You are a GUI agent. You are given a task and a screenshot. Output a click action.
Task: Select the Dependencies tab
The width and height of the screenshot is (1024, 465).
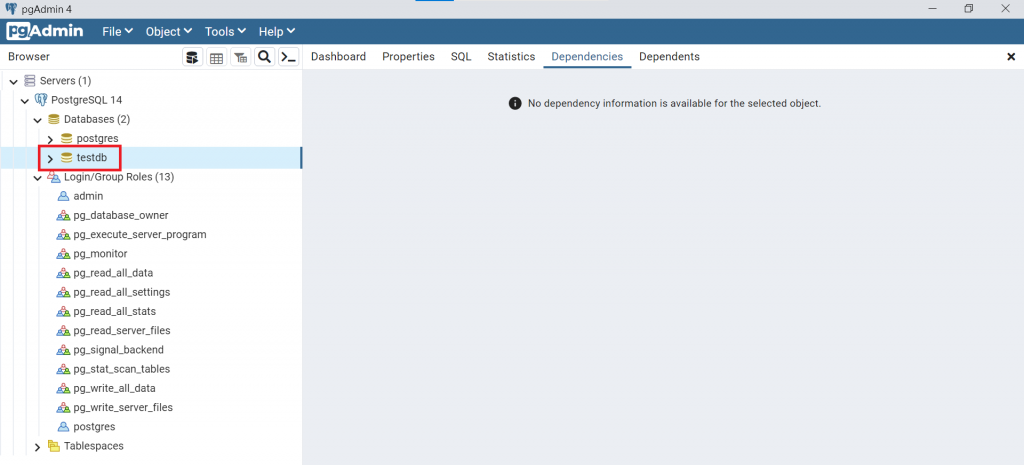tap(587, 57)
